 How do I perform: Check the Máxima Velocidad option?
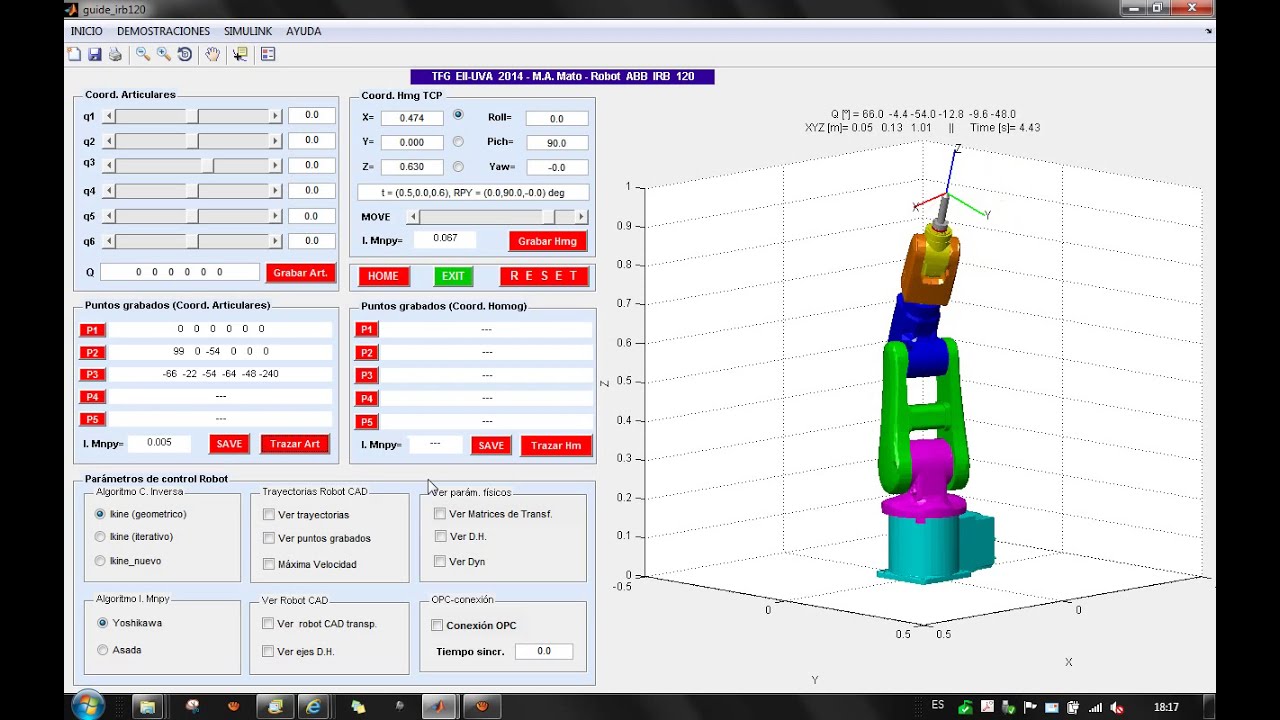coord(269,564)
